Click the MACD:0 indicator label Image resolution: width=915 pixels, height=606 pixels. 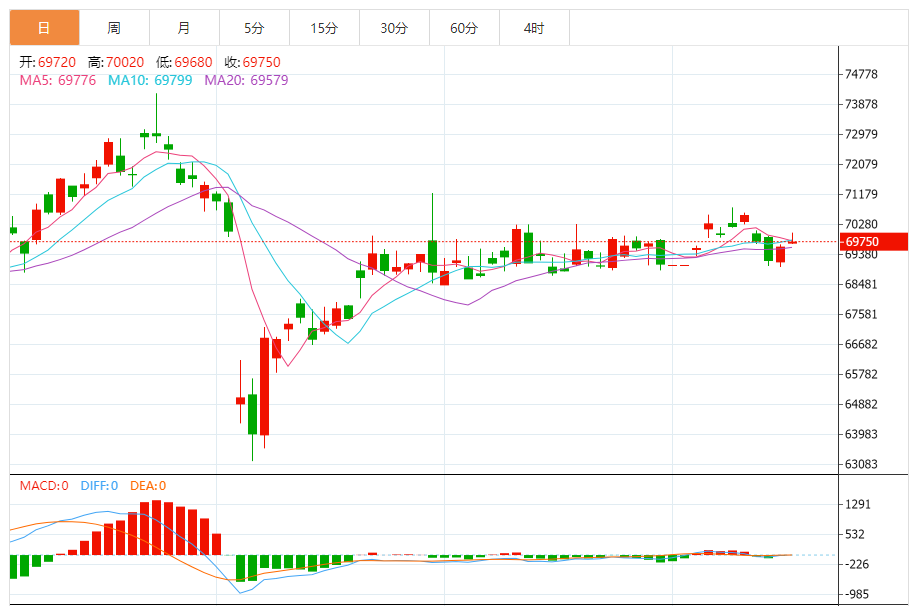click(44, 486)
